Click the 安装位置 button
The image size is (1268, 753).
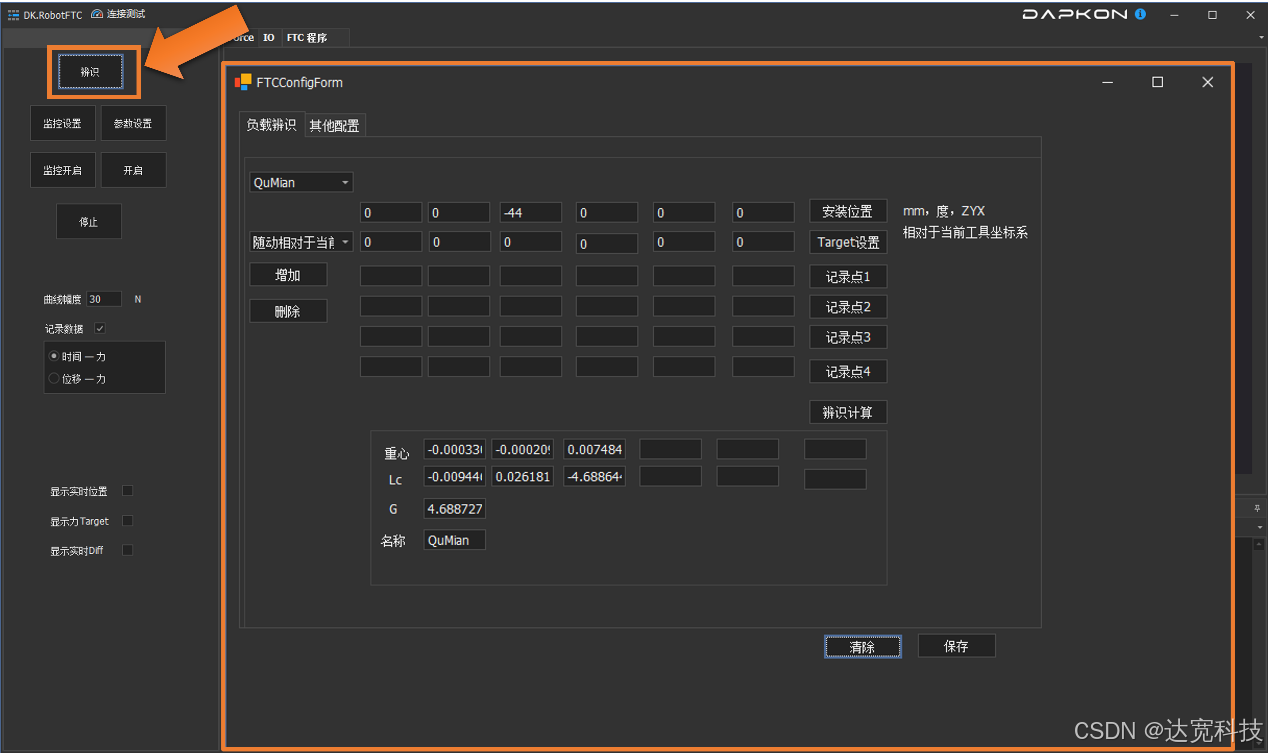point(848,211)
